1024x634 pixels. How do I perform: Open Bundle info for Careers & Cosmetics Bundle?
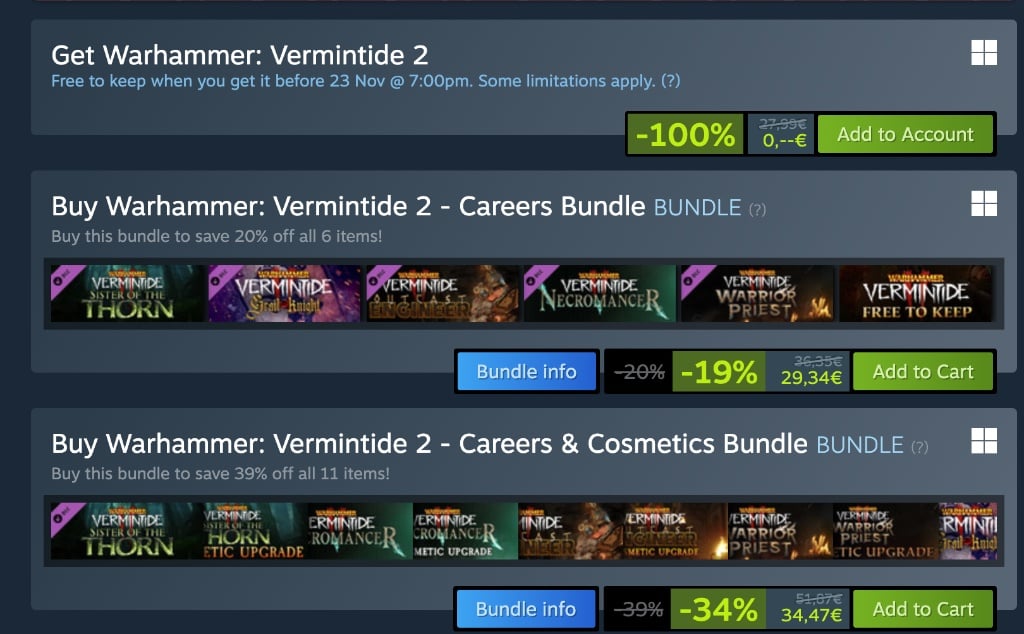(526, 609)
